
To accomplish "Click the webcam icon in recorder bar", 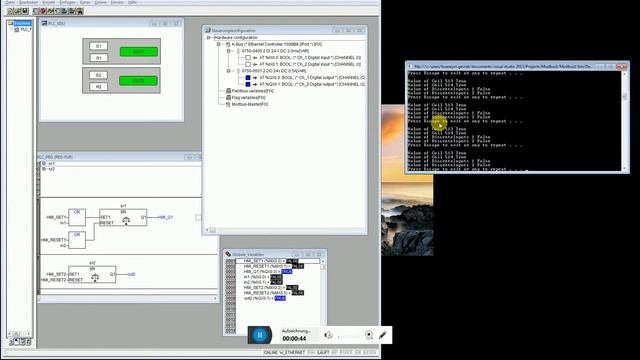I will pos(369,335).
